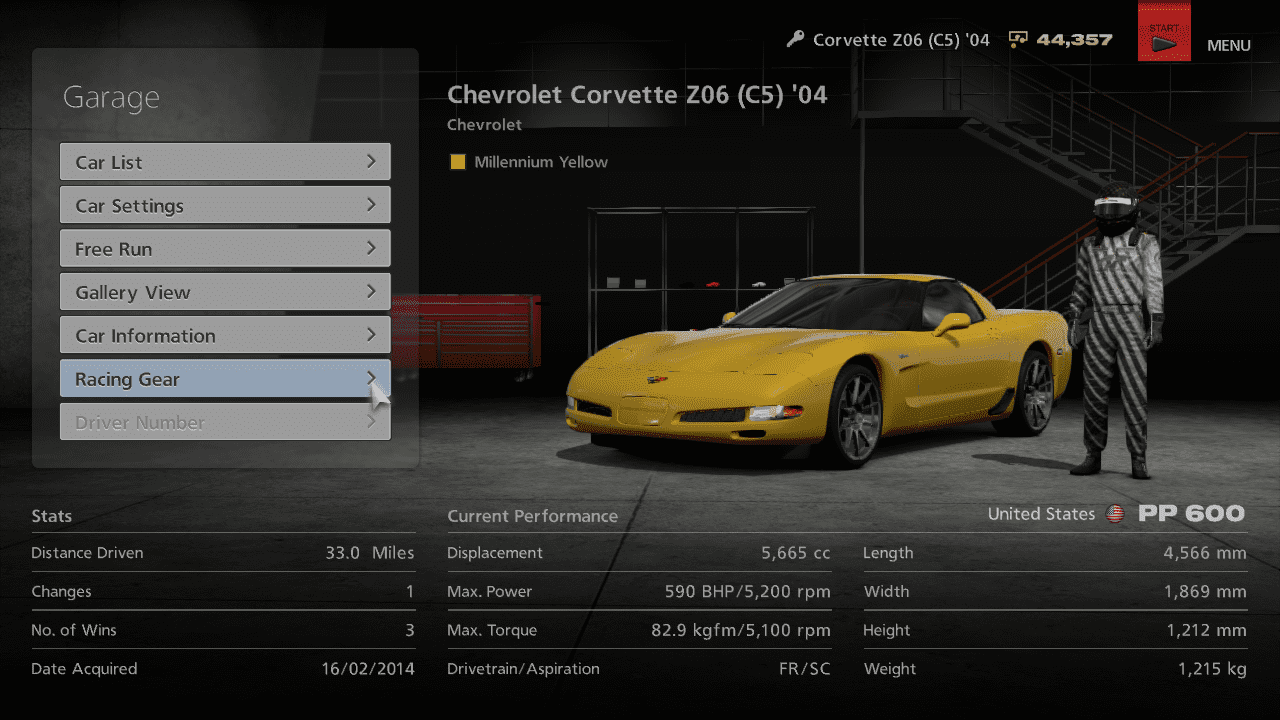Select the Racing Gear menu item

pyautogui.click(x=225, y=379)
